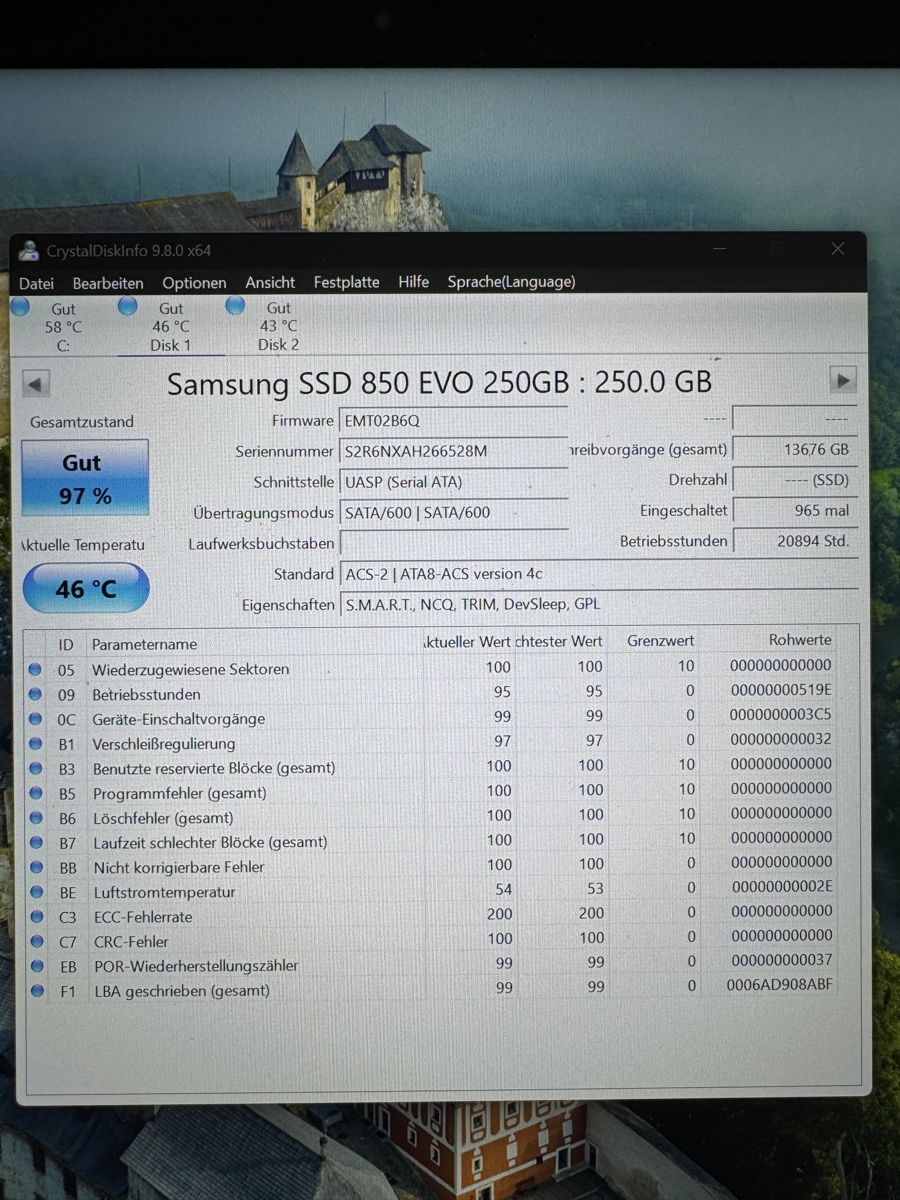This screenshot has height=1200, width=900.
Task: Open the Hilfe menu
Action: (x=413, y=282)
